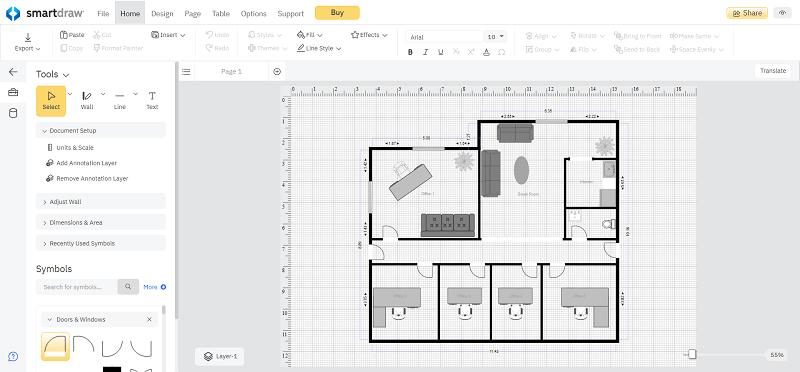Select the Page 1 tab

(x=231, y=72)
